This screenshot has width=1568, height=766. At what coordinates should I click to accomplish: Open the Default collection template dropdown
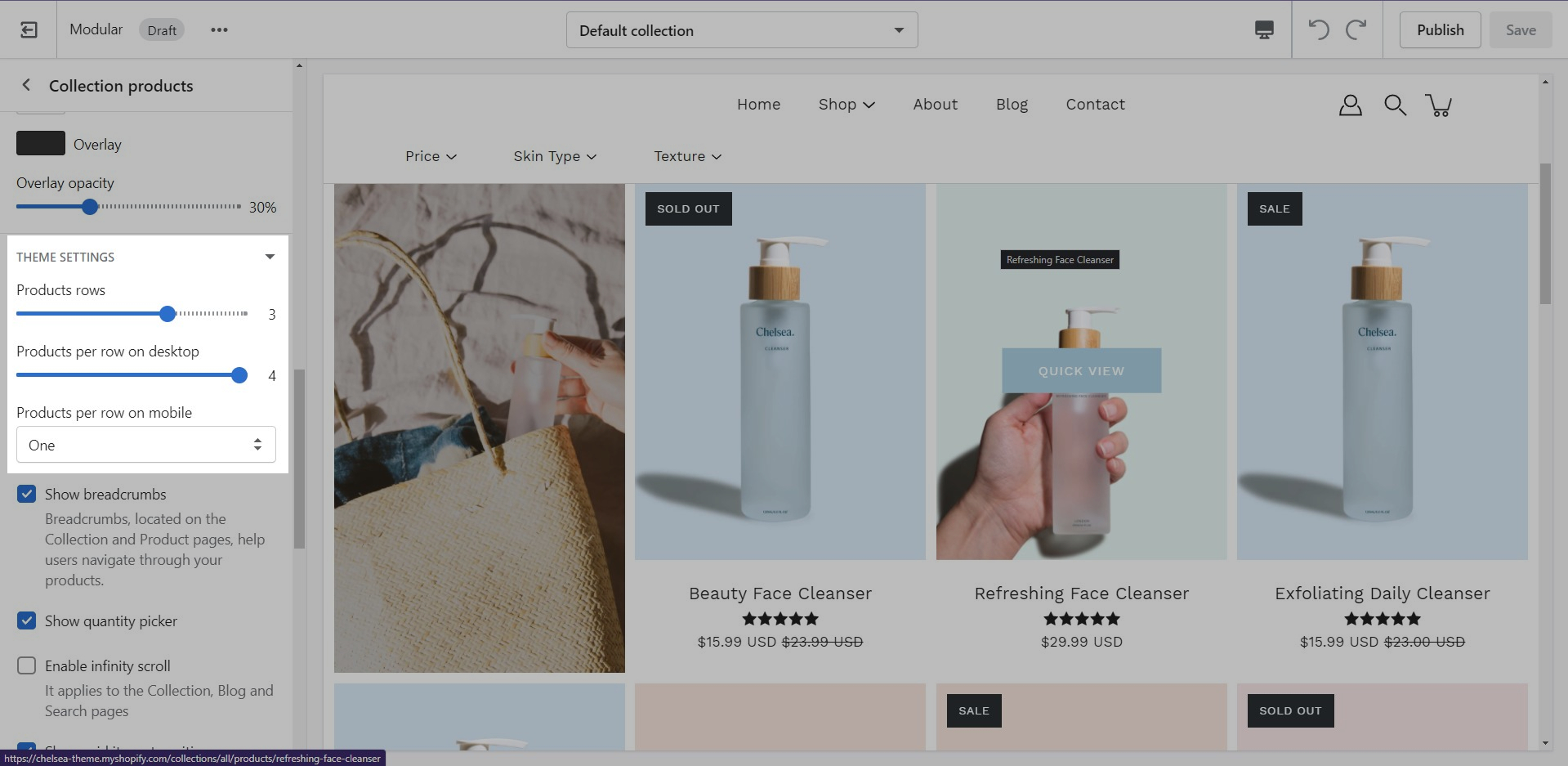(741, 30)
